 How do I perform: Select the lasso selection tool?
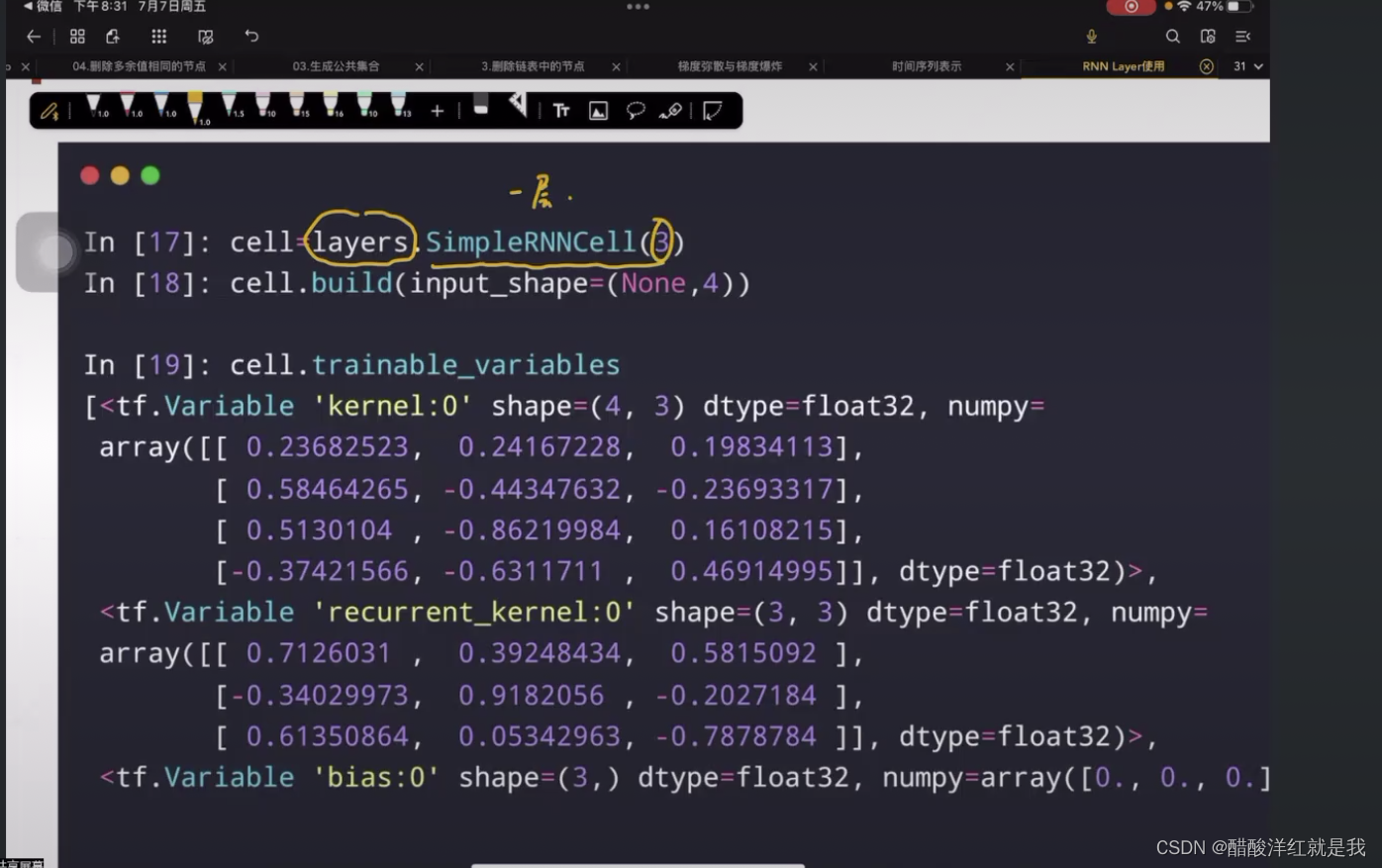click(x=636, y=111)
